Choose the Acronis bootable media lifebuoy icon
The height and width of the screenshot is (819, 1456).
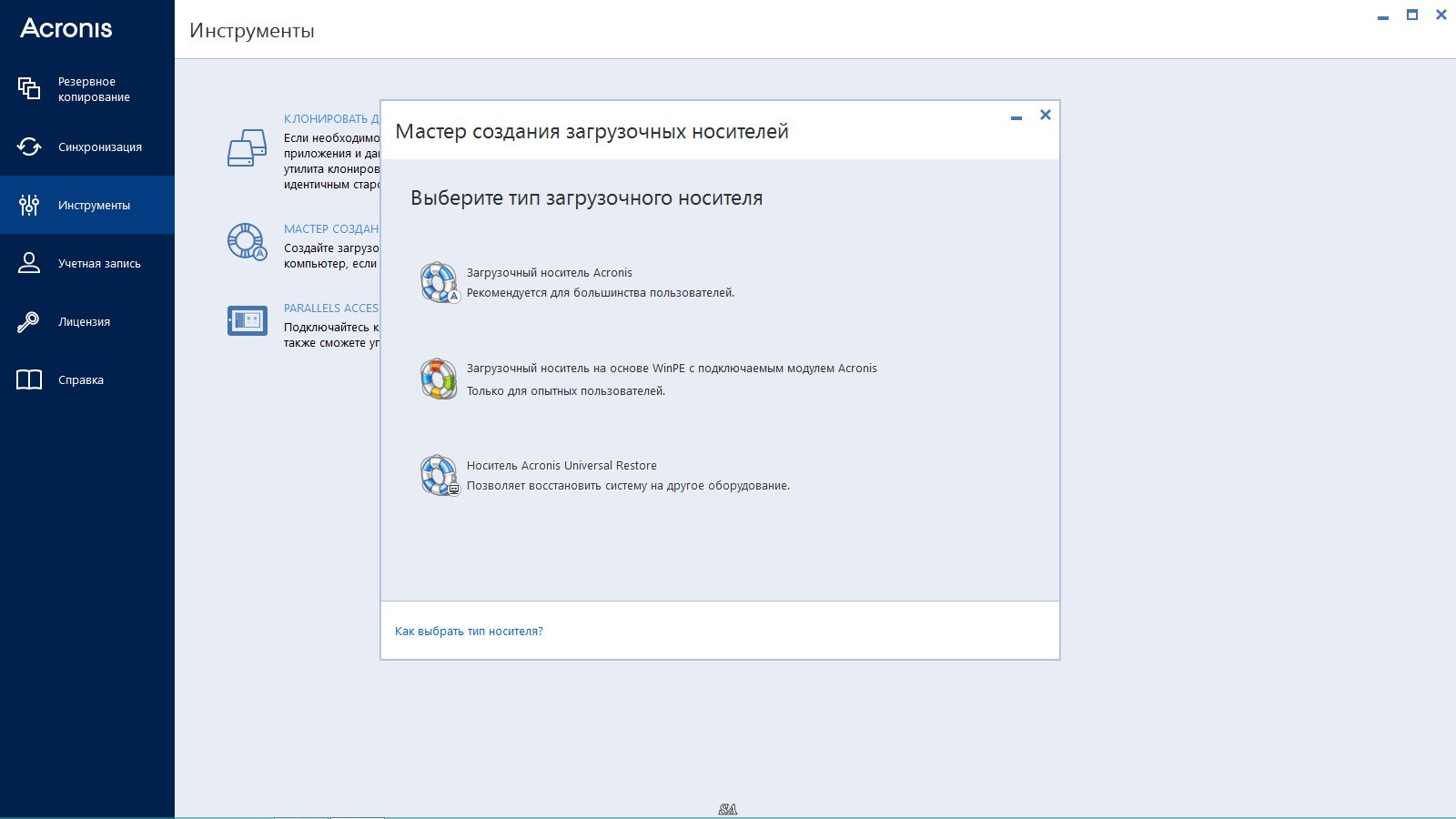point(440,282)
